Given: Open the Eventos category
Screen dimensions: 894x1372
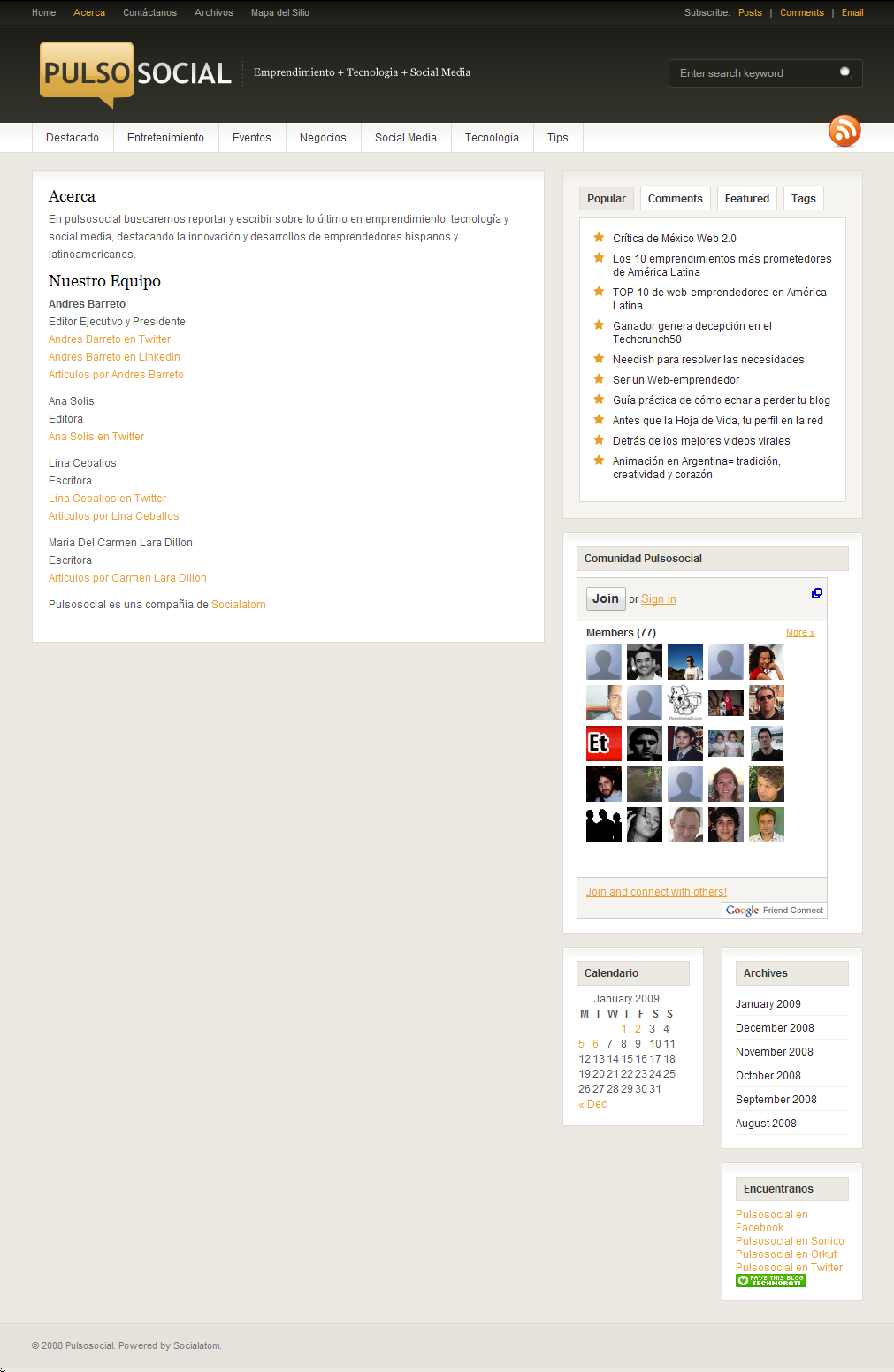Looking at the screenshot, I should [252, 138].
